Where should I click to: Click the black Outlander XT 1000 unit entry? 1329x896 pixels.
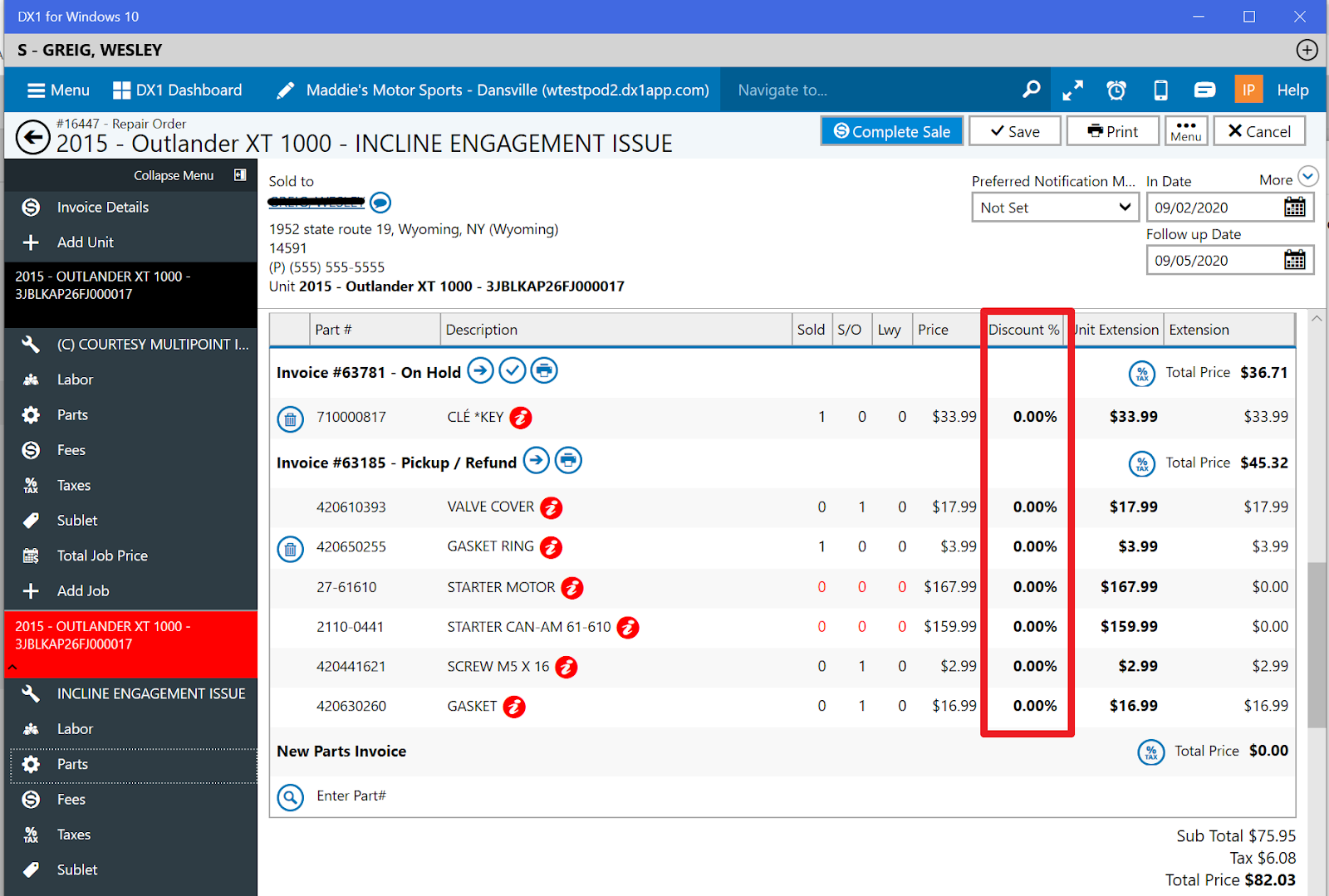pos(130,294)
